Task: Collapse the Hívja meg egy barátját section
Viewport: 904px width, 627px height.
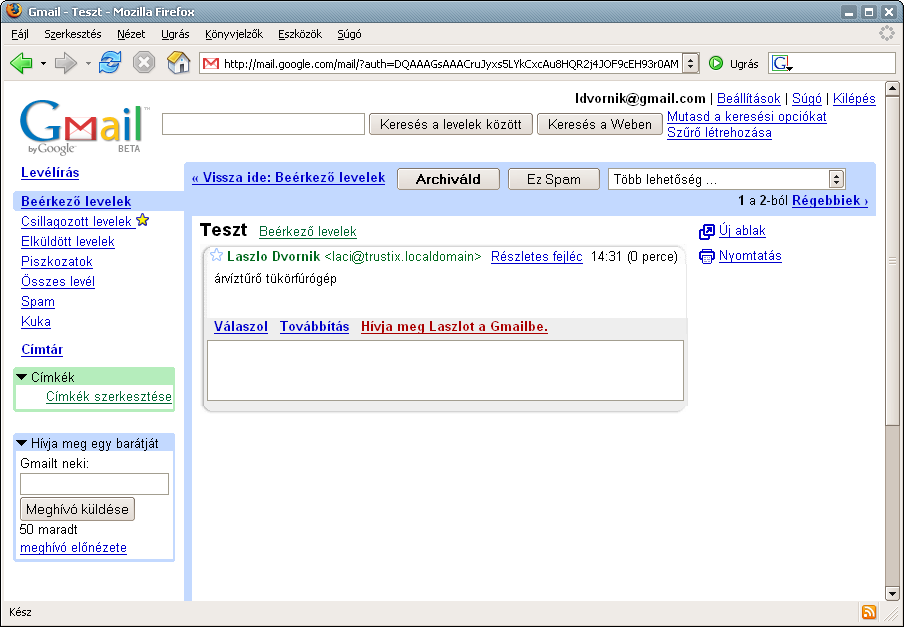Action: (x=22, y=443)
